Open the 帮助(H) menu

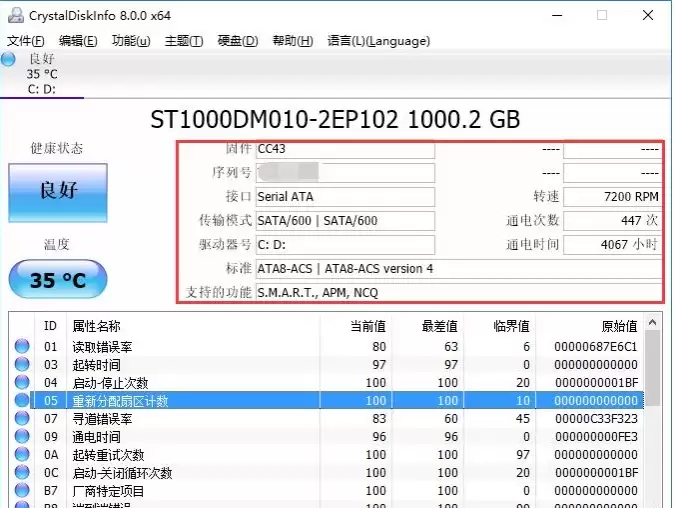pos(293,41)
